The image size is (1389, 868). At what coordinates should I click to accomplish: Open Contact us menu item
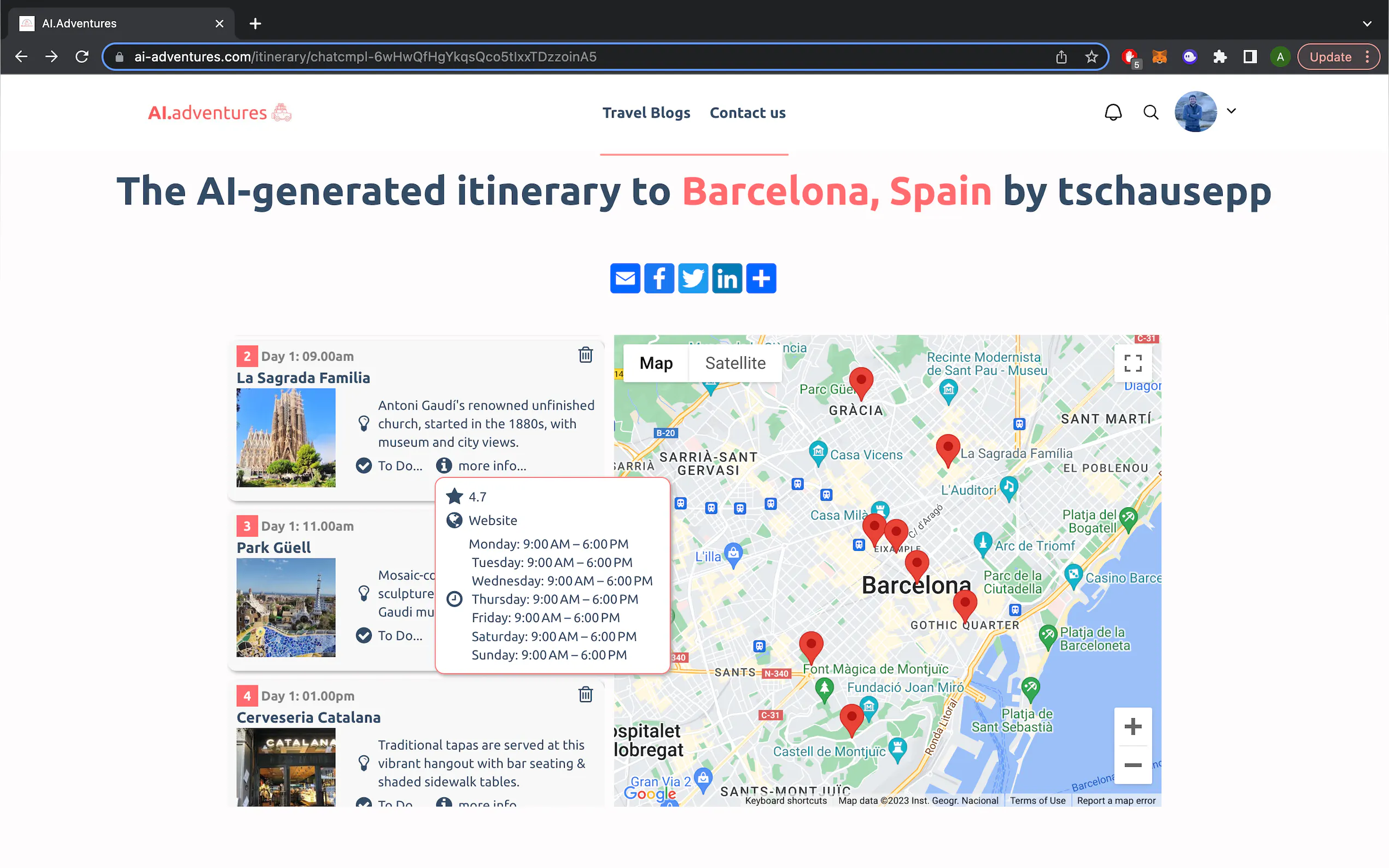click(747, 113)
